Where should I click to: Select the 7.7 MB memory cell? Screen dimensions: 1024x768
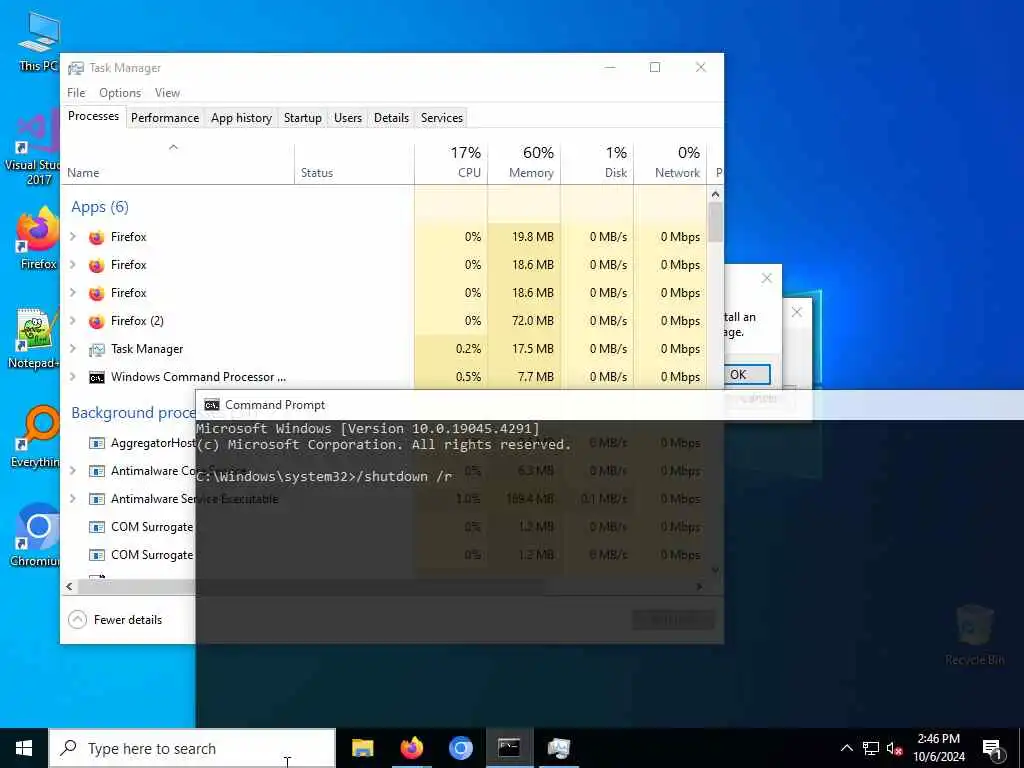click(x=524, y=377)
